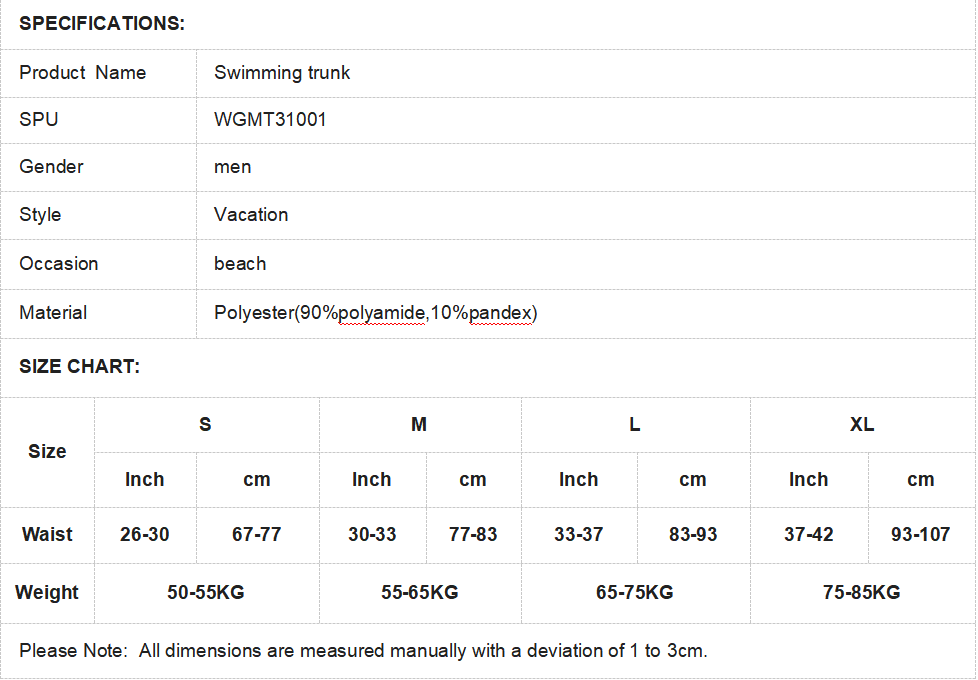Click the Please Note disclaimer text
This screenshot has height=680, width=978.
click(363, 651)
